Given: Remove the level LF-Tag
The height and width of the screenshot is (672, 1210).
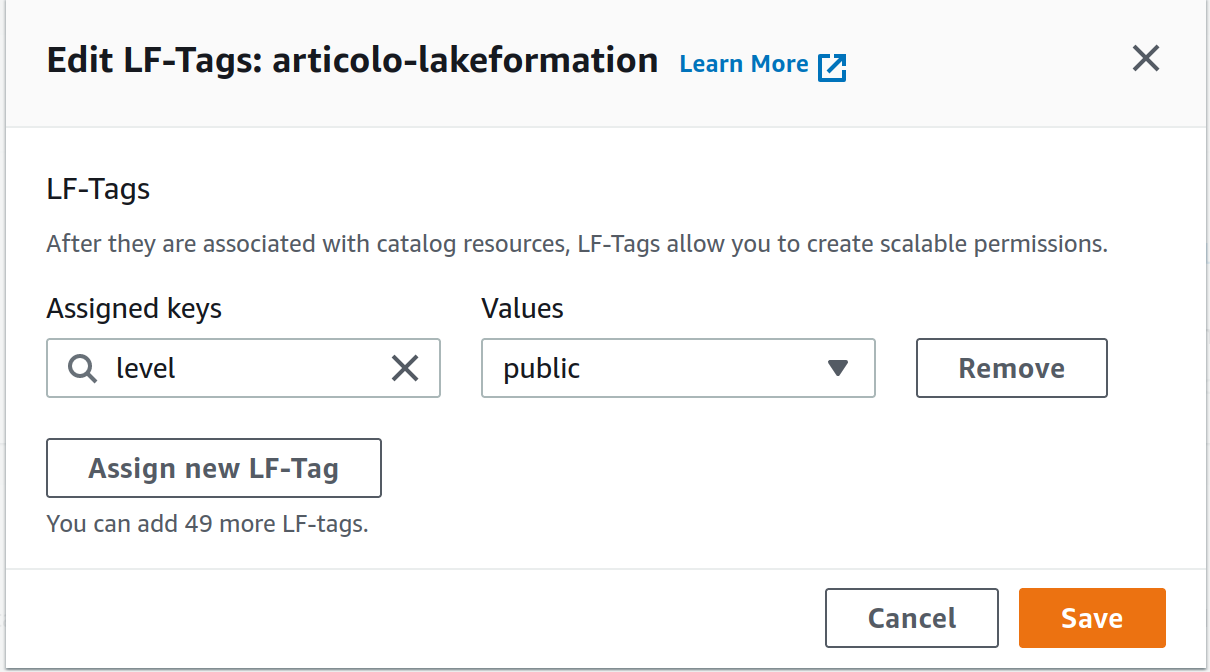Looking at the screenshot, I should [1012, 368].
